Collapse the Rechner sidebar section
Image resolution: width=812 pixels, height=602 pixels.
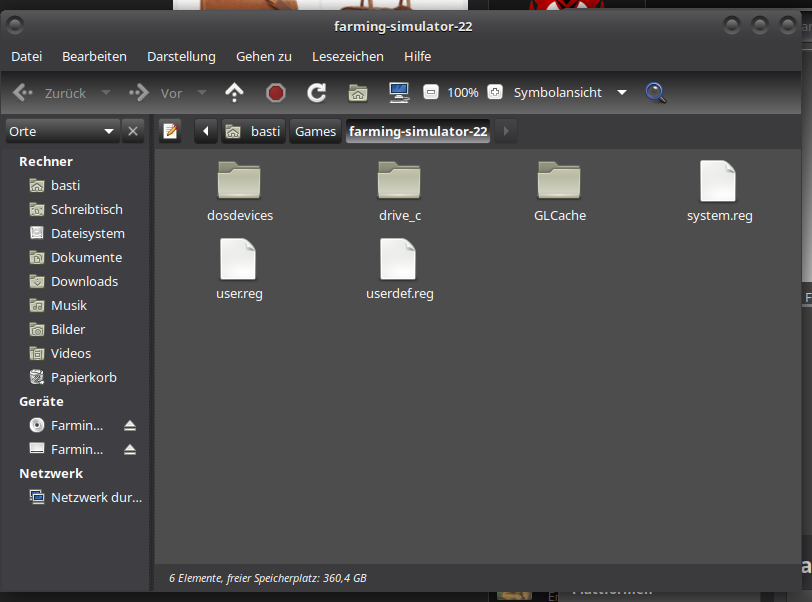click(46, 161)
